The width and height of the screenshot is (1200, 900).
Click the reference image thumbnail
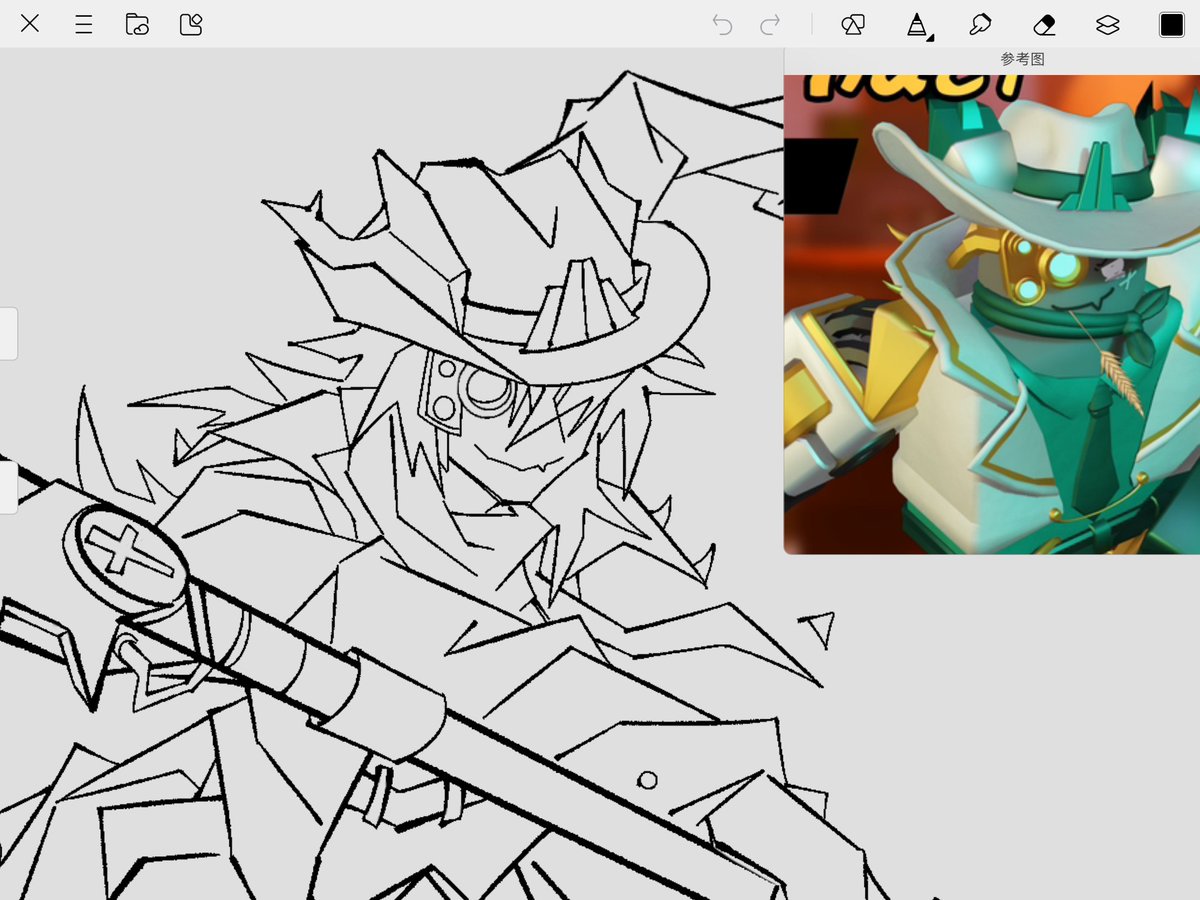[992, 314]
